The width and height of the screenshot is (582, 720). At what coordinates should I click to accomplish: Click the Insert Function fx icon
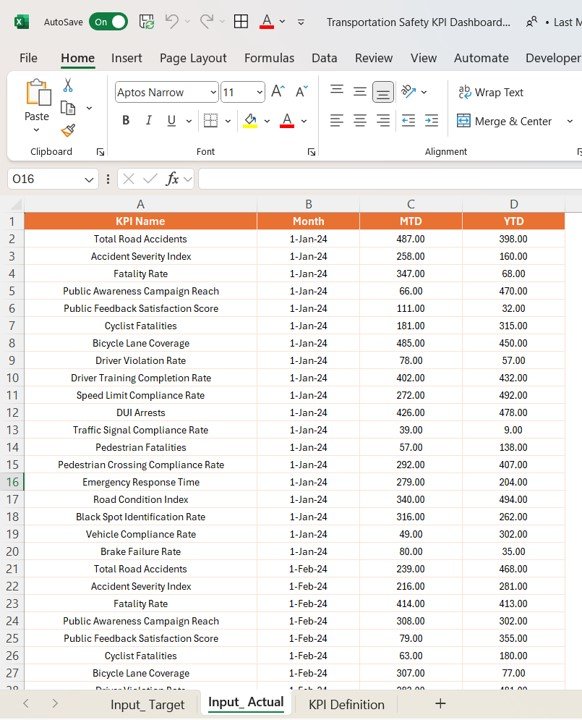(172, 179)
